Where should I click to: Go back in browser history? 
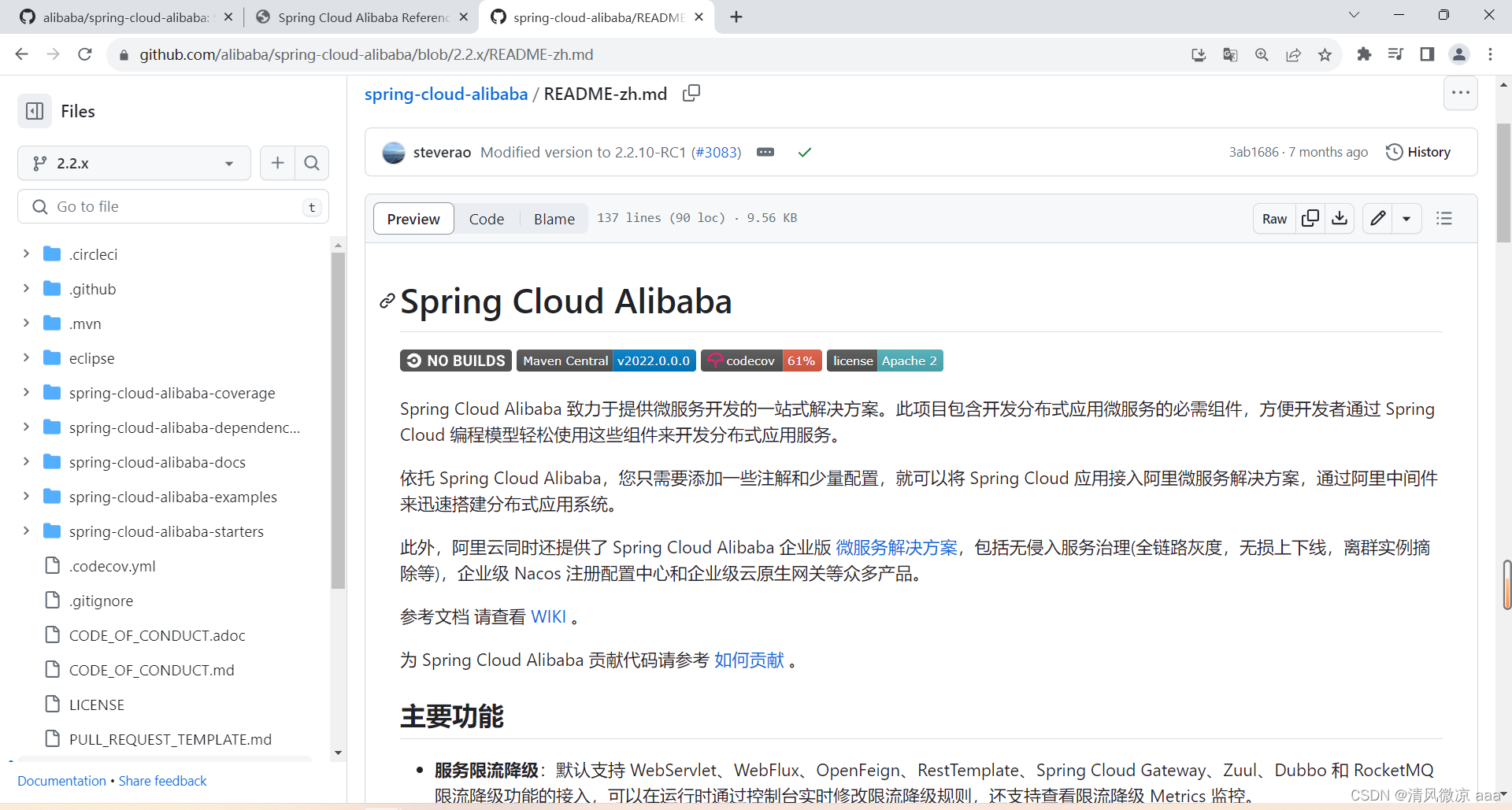[21, 54]
